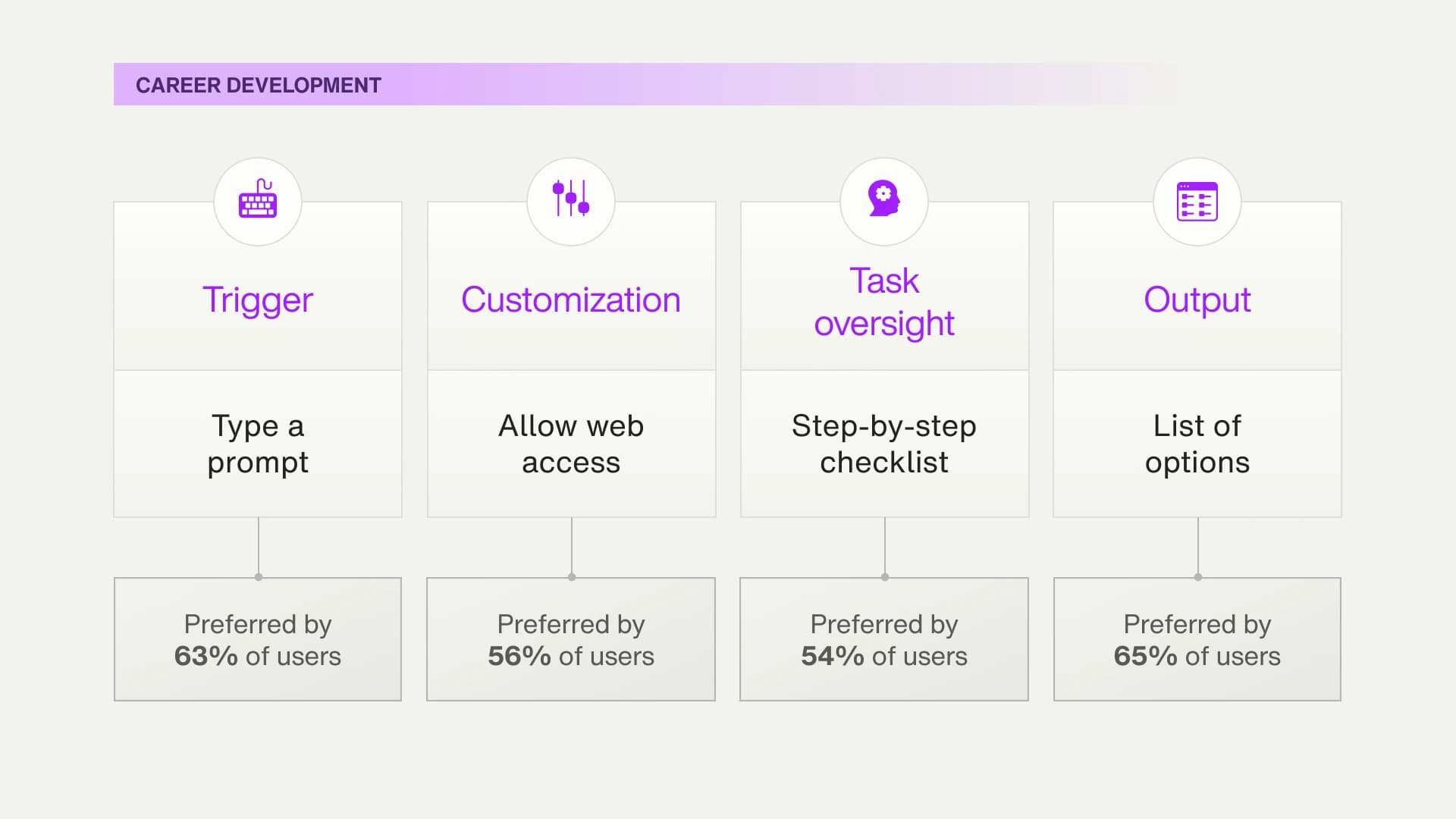The width and height of the screenshot is (1456, 819).
Task: Click the Career Development banner
Action: [645, 84]
